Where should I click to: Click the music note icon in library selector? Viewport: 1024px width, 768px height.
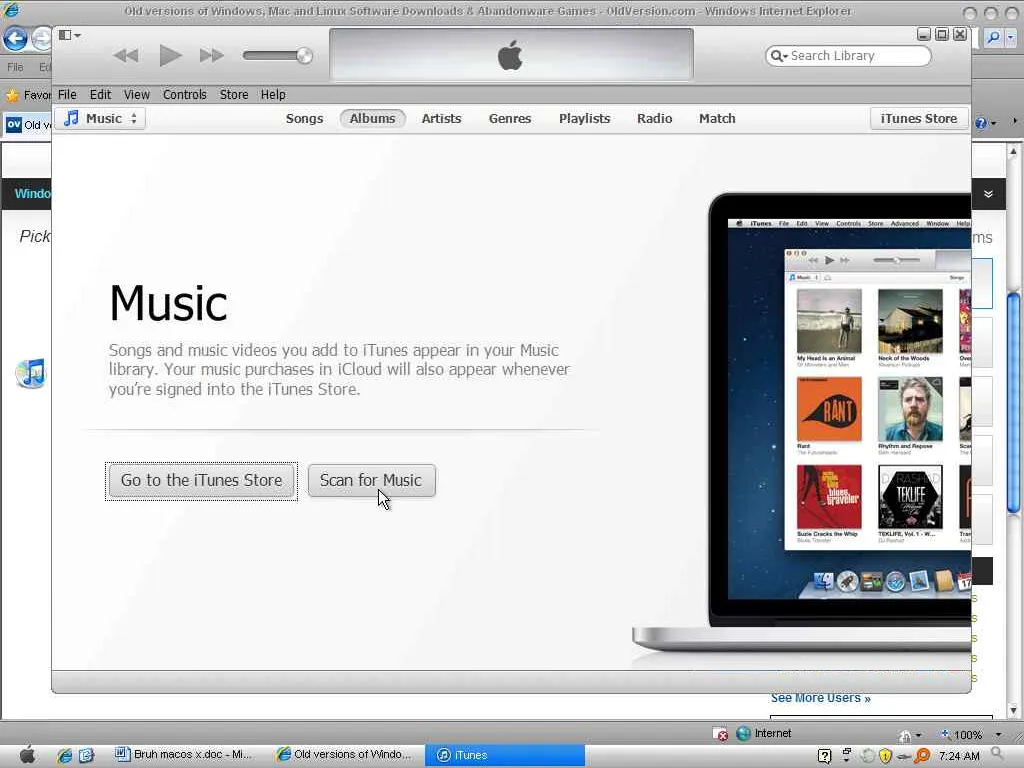click(71, 118)
